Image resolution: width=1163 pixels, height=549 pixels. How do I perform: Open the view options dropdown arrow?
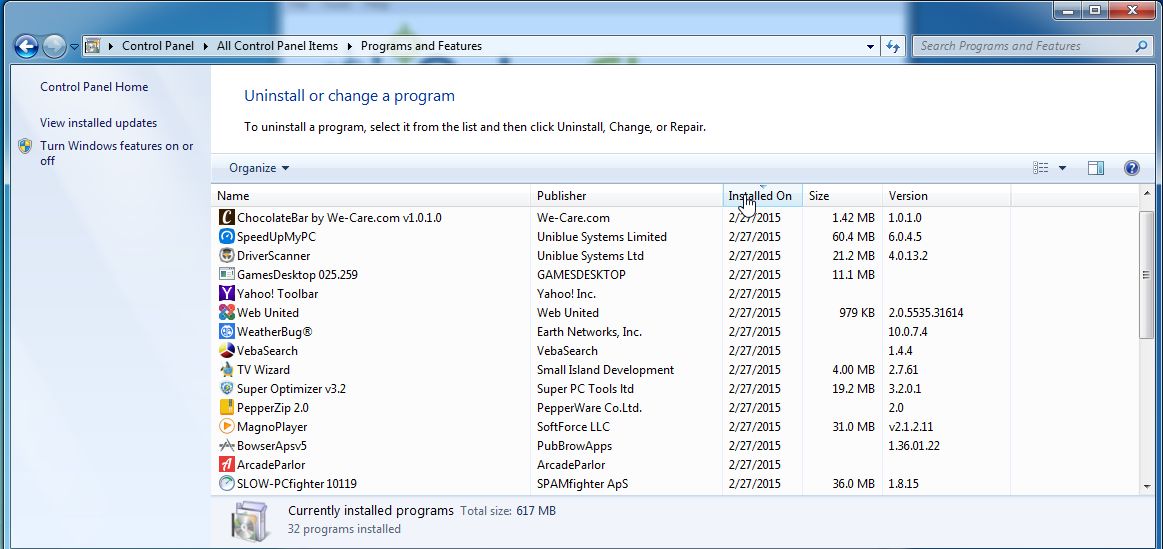pyautogui.click(x=1062, y=168)
